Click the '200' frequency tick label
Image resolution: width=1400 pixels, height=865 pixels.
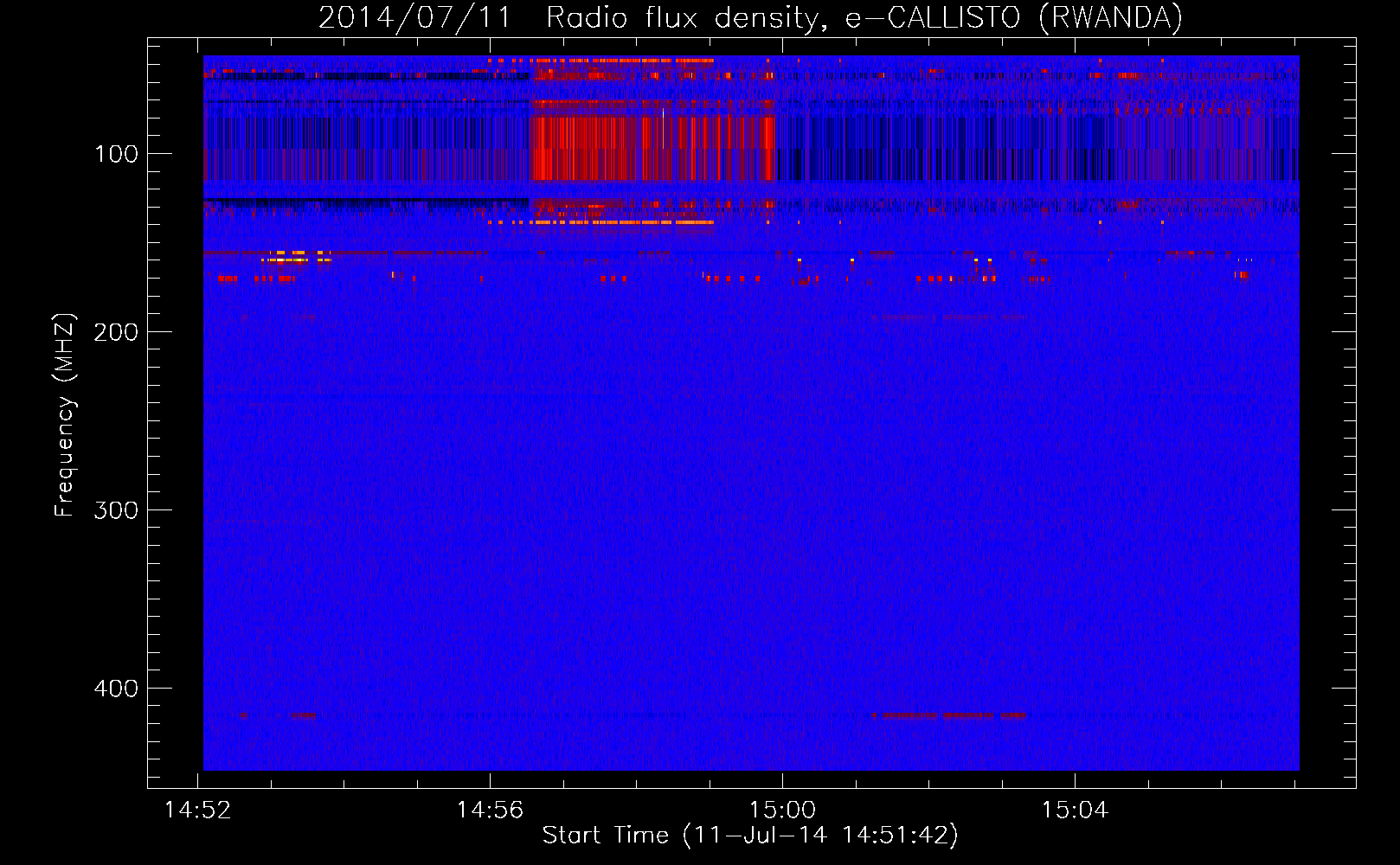[x=117, y=332]
